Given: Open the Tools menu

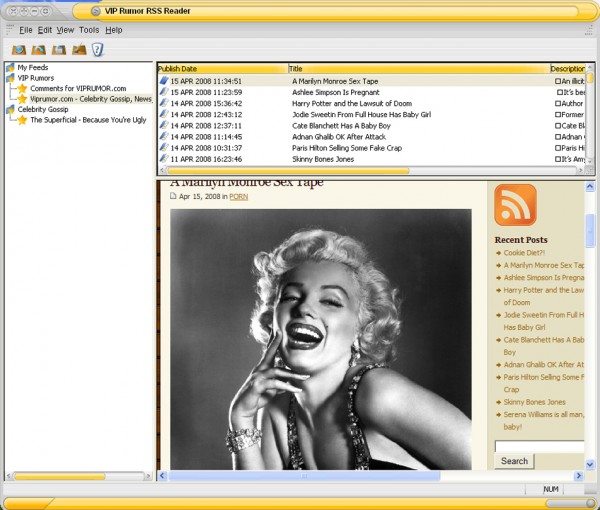Looking at the screenshot, I should [89, 30].
